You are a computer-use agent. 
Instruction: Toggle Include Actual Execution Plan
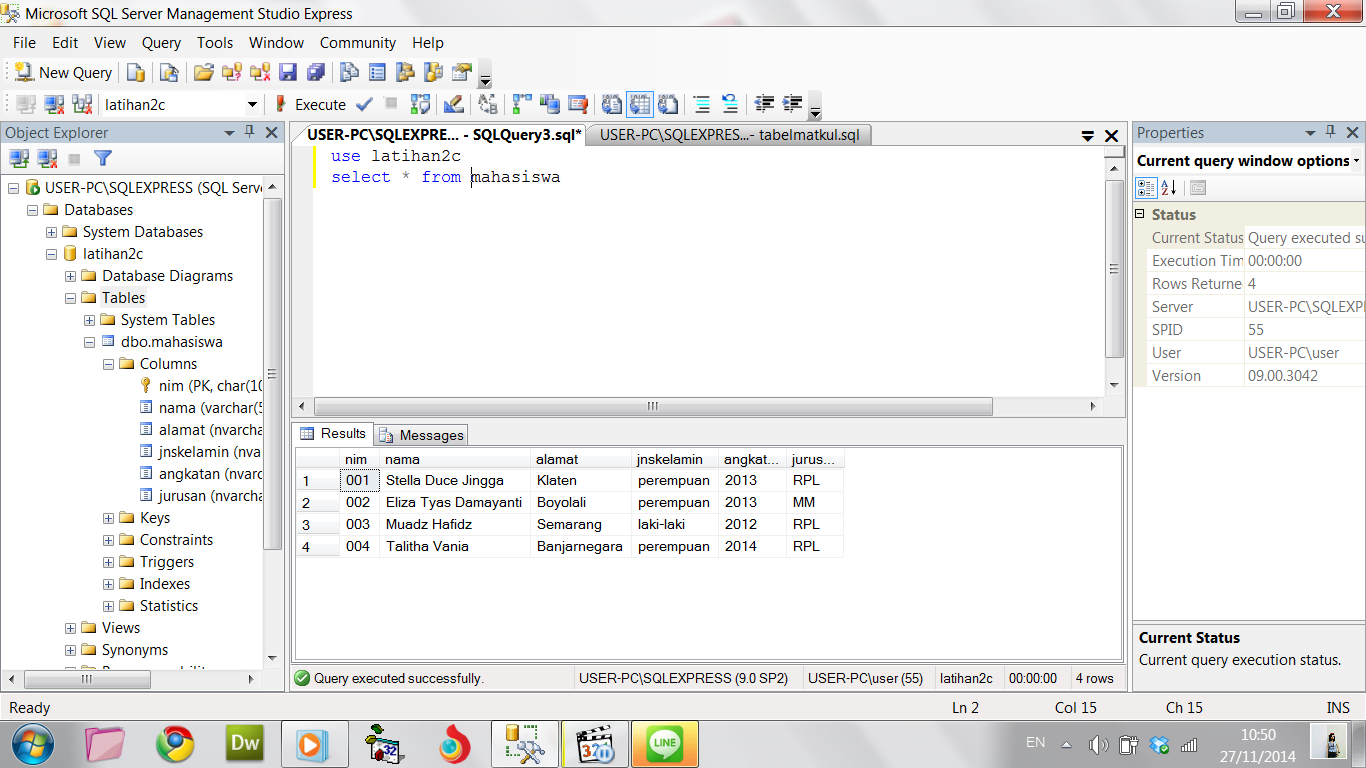[521, 104]
